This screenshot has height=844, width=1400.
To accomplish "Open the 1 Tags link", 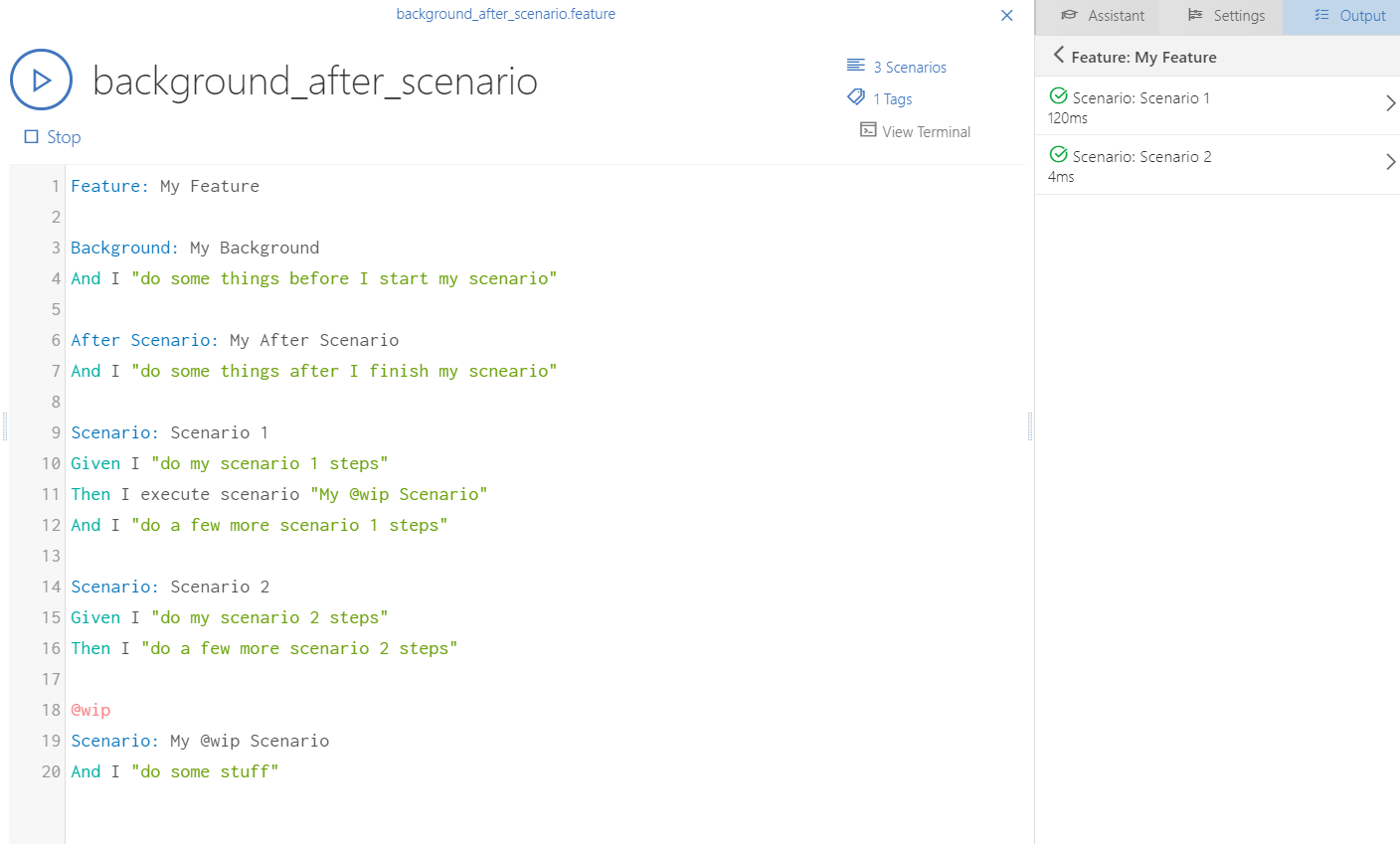I will tap(893, 98).
